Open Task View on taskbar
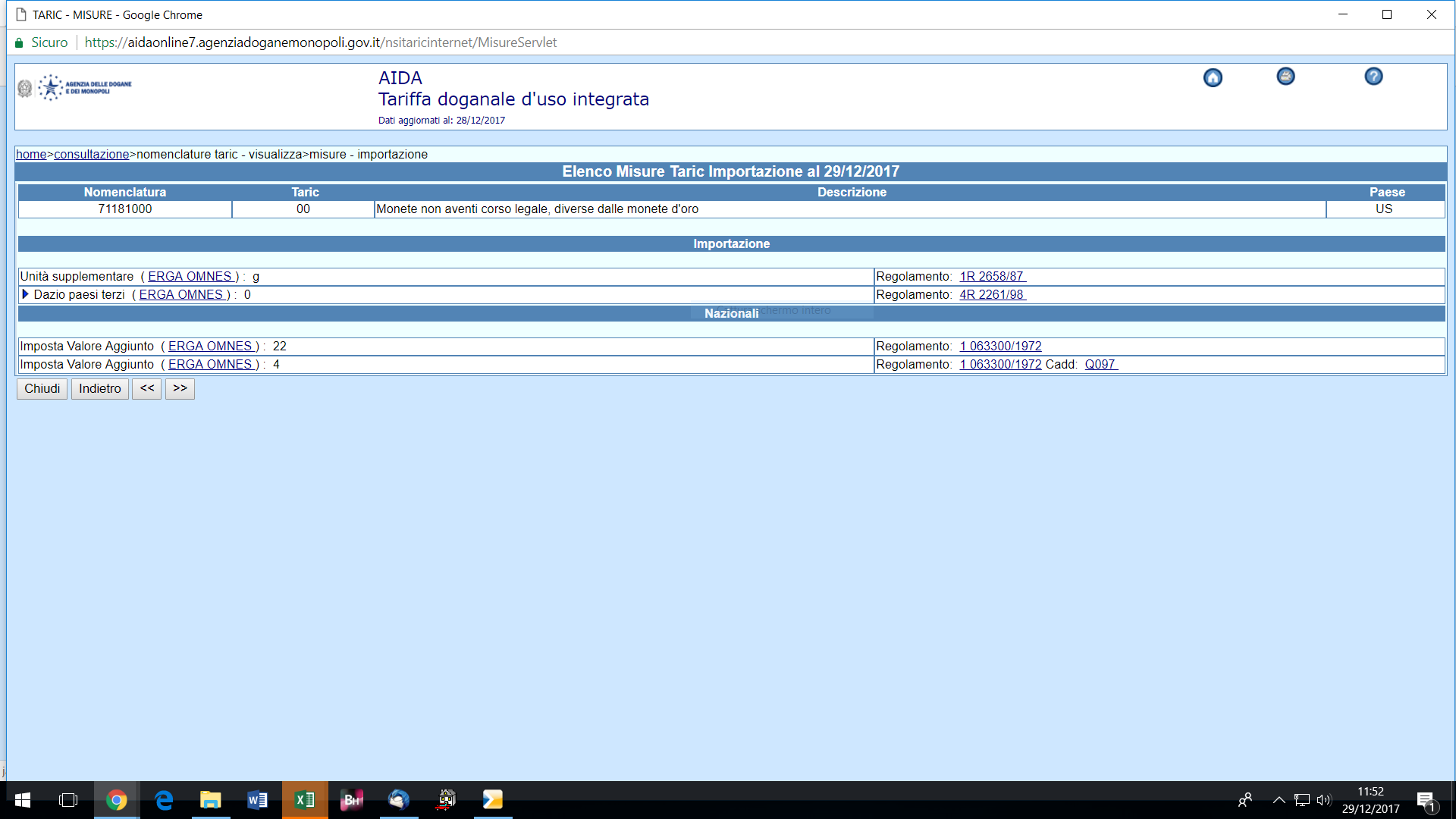The height and width of the screenshot is (819, 1456). point(68,800)
